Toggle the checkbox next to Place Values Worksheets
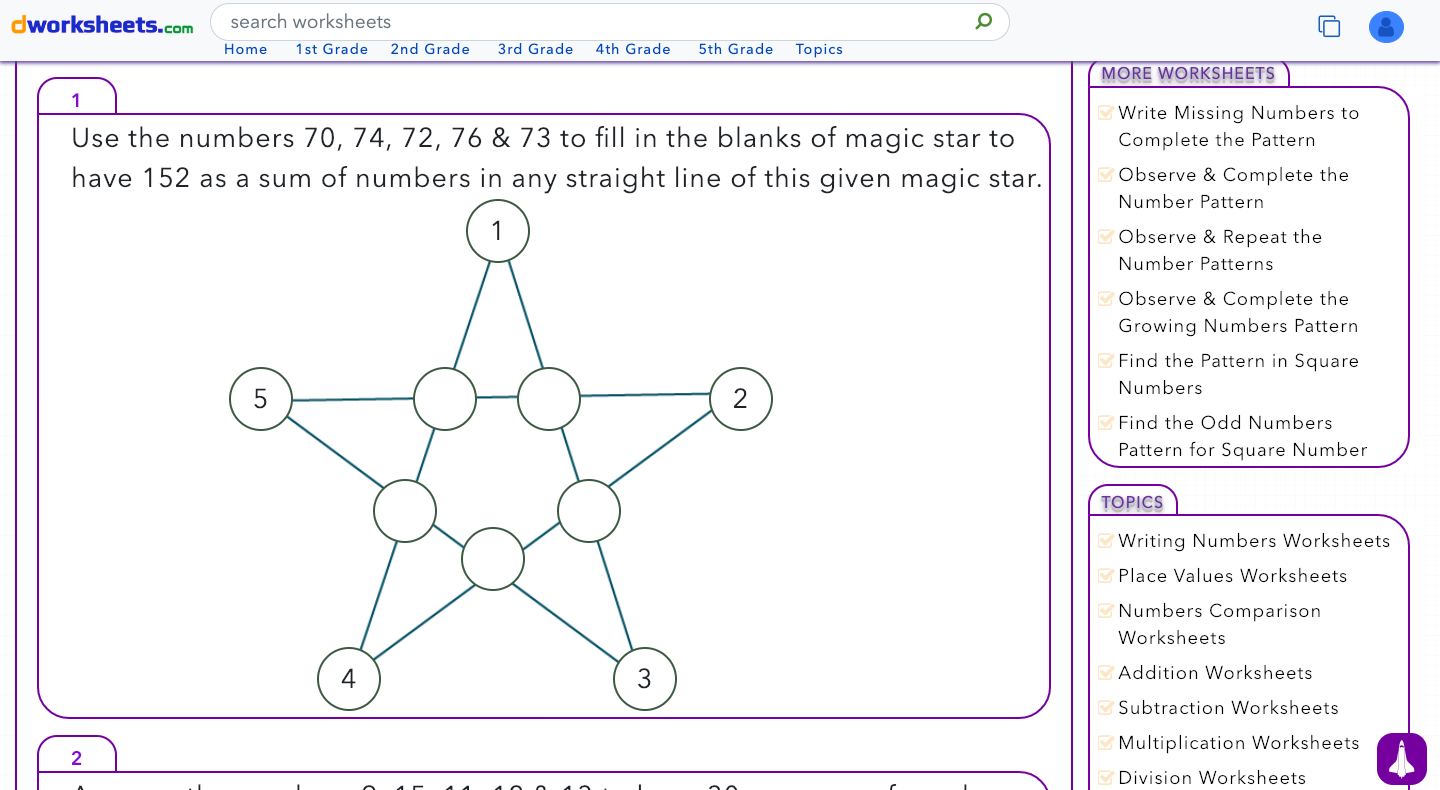Image resolution: width=1440 pixels, height=790 pixels. (1106, 575)
